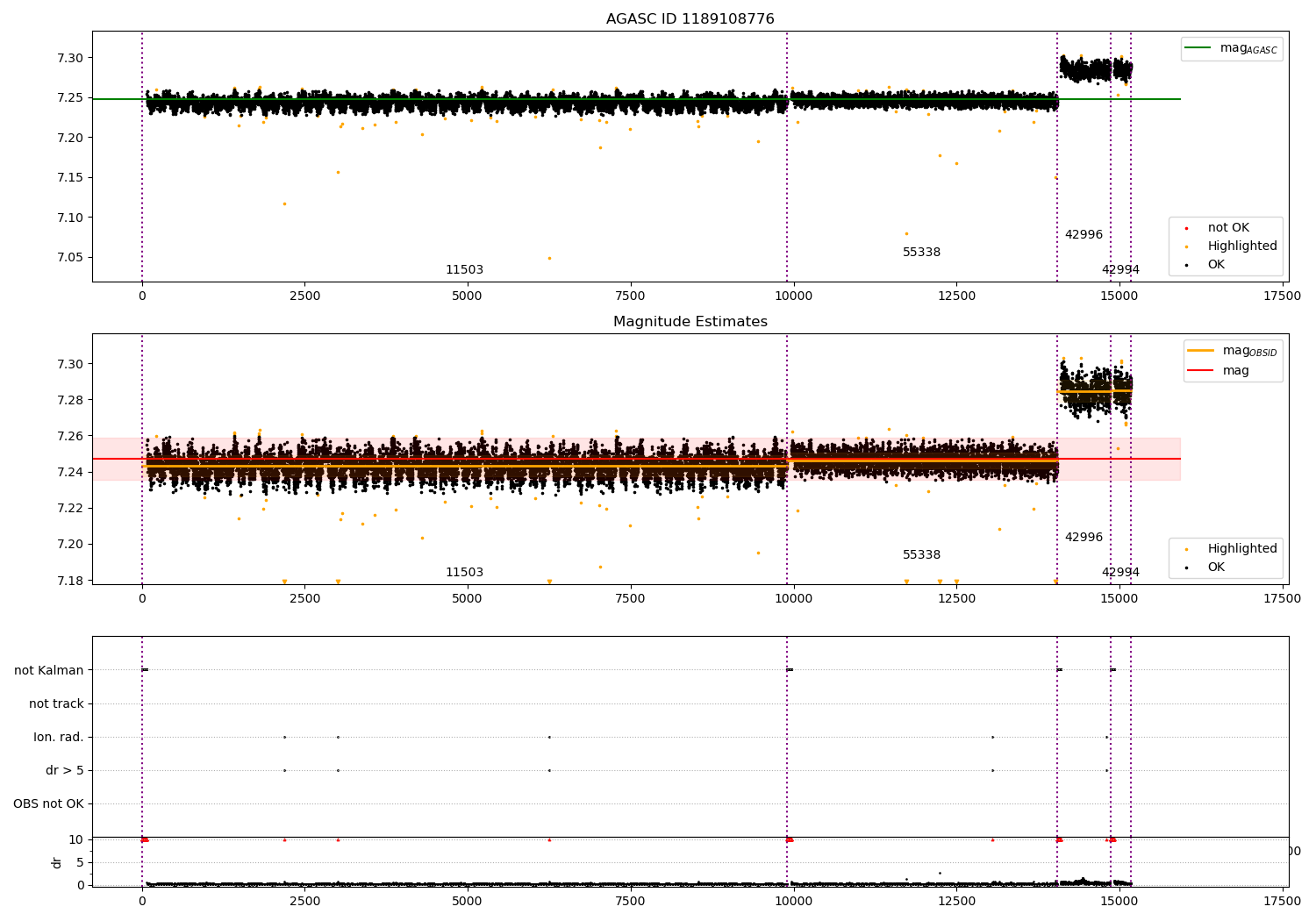
Task: Click obsid label 42996 in Magnitude Estimates plot
Action: pos(1084,538)
